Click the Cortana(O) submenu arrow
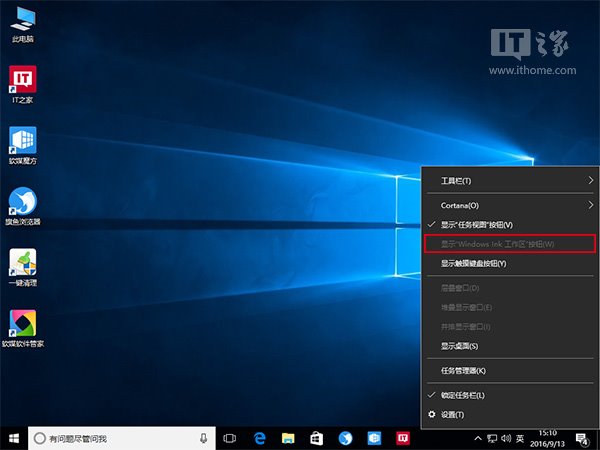 tap(590, 205)
